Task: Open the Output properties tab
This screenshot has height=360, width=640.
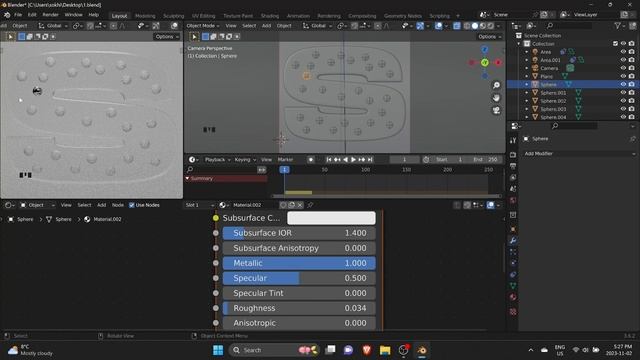Action: pos(513,166)
